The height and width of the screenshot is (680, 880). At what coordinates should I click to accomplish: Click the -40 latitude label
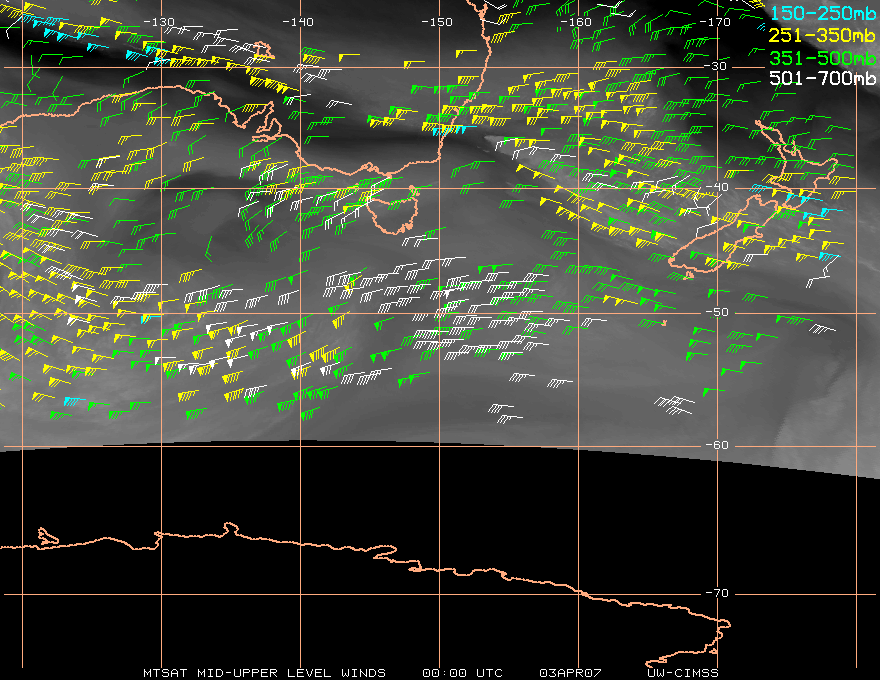[x=717, y=188]
